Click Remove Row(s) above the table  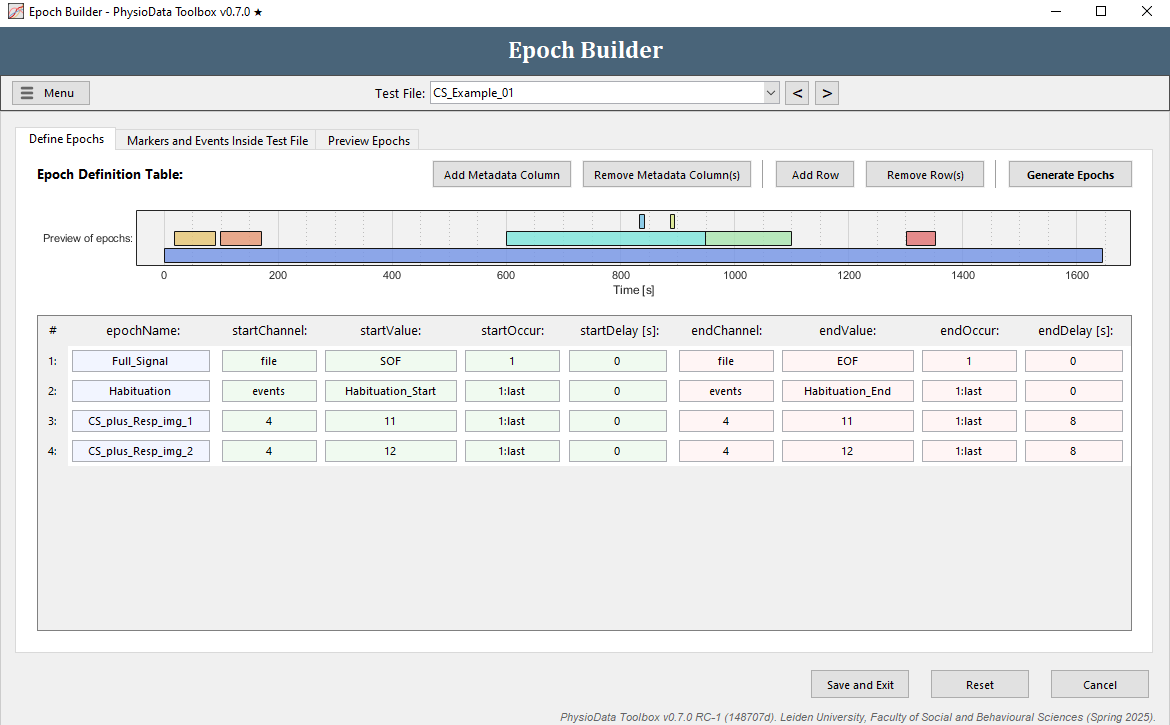click(924, 173)
